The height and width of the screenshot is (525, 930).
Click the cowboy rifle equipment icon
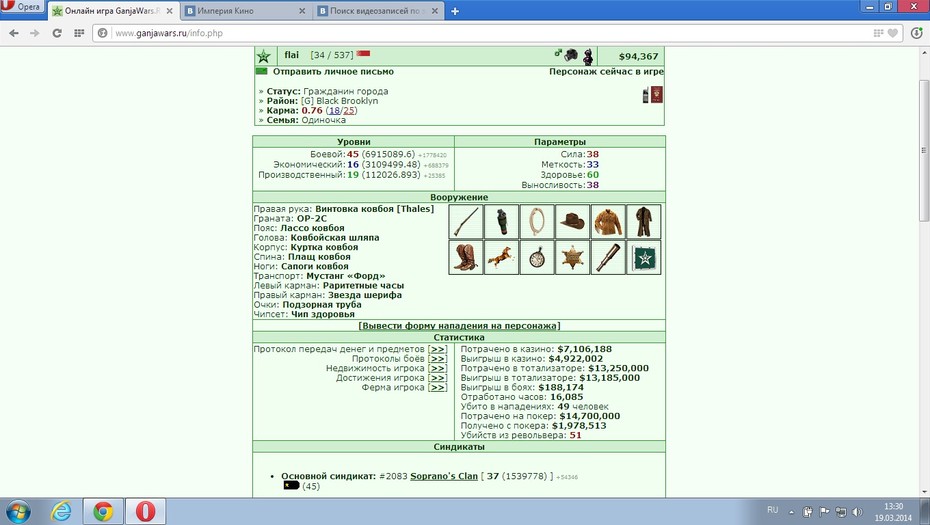466,221
